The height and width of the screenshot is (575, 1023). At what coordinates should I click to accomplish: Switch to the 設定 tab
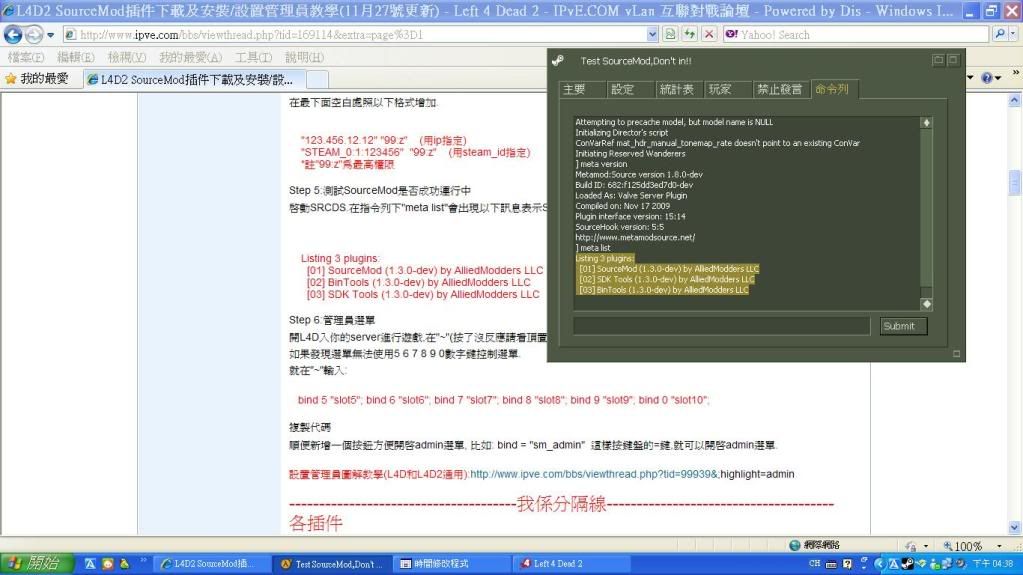pyautogui.click(x=623, y=89)
